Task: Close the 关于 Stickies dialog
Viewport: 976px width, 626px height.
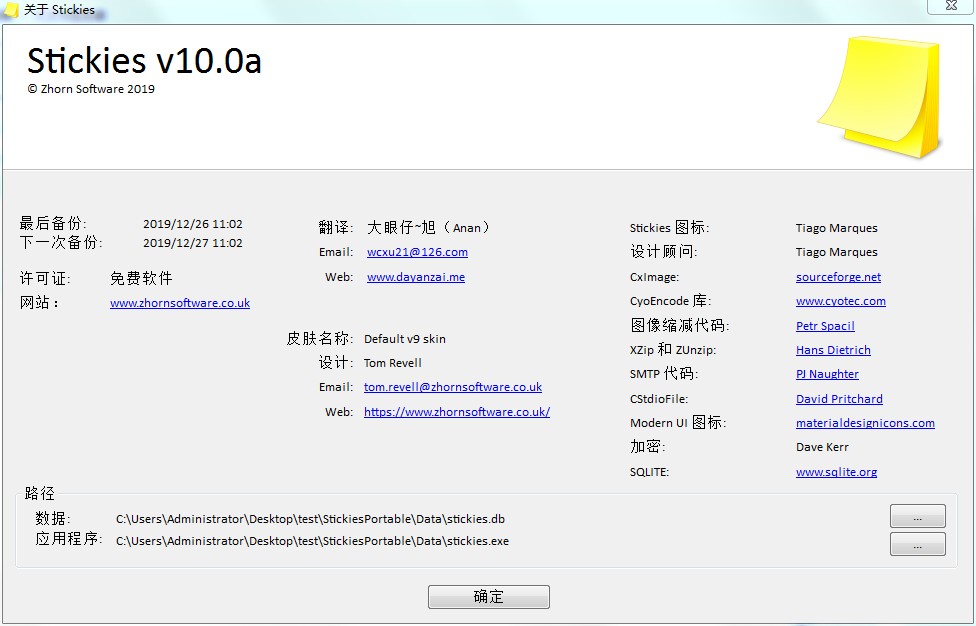Action: tap(950, 6)
